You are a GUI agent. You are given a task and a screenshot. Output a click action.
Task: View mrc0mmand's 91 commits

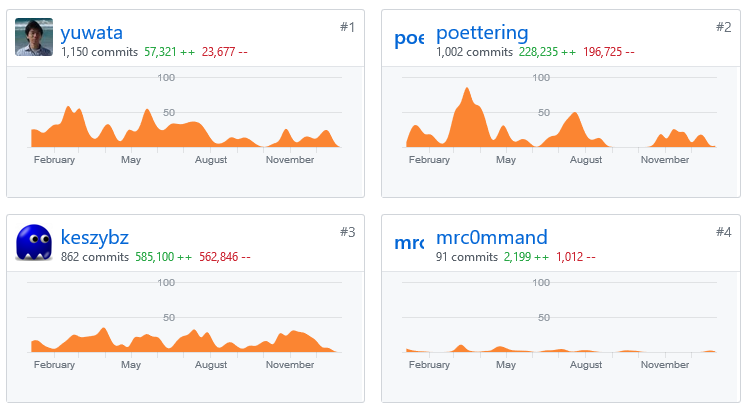click(466, 257)
